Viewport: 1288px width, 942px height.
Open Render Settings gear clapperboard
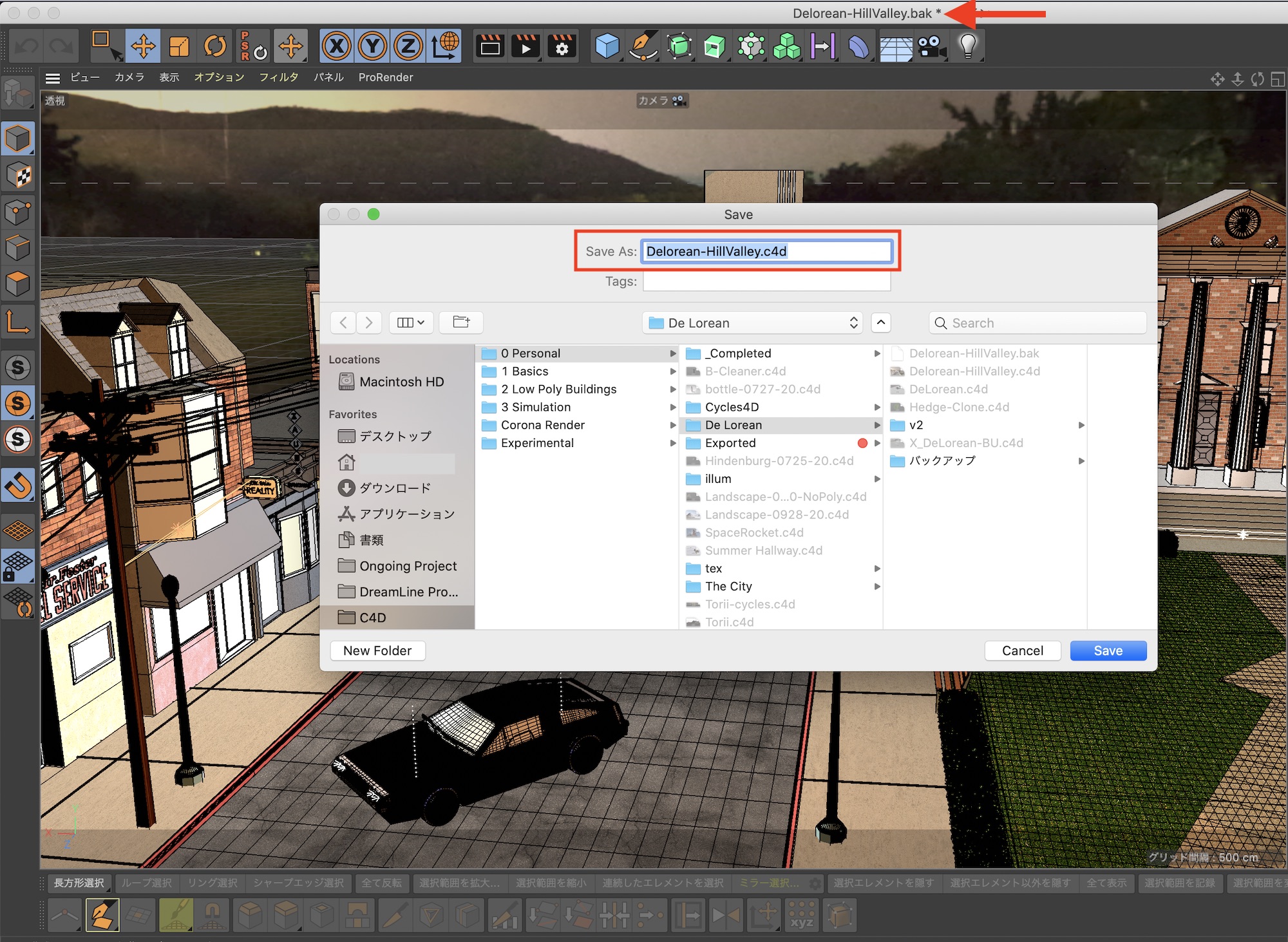562,46
